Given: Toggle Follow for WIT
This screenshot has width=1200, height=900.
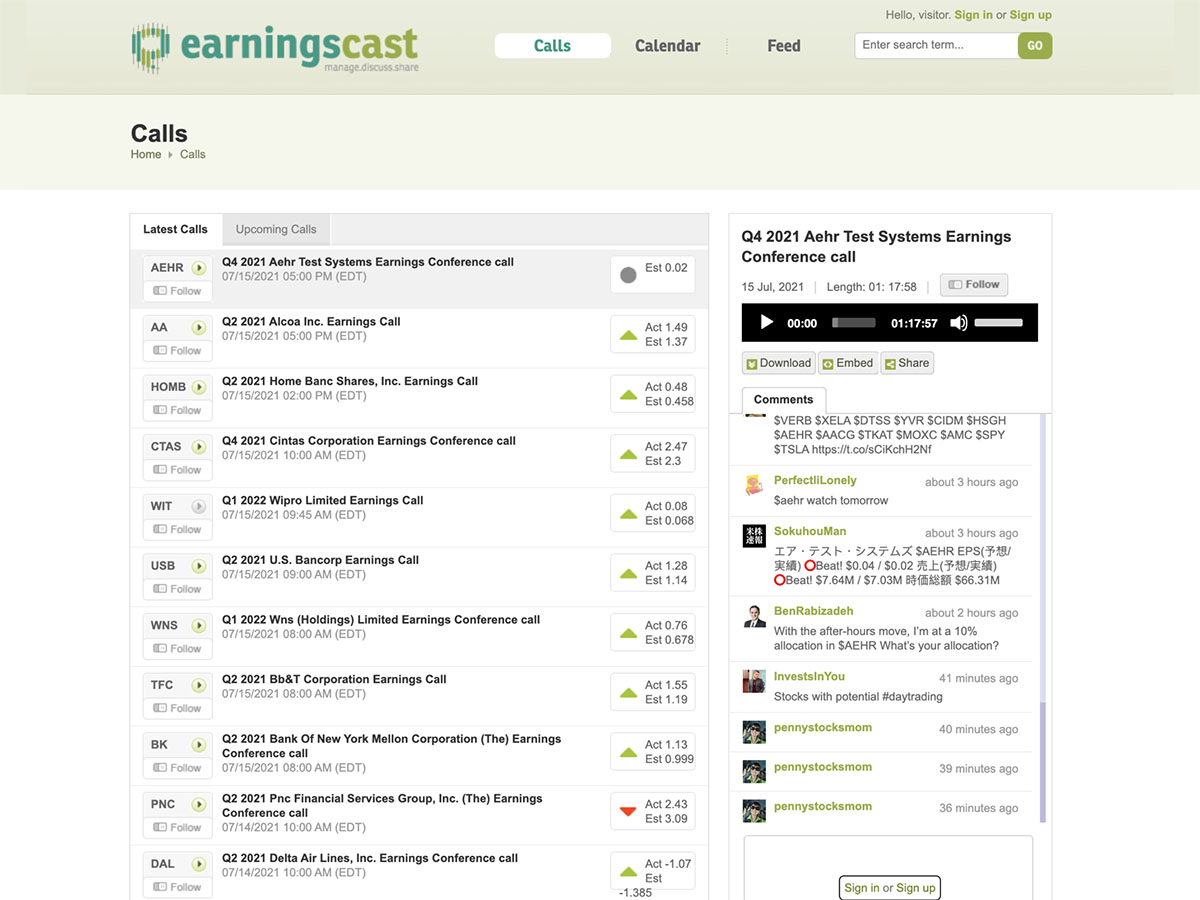Looking at the screenshot, I should click(x=177, y=529).
